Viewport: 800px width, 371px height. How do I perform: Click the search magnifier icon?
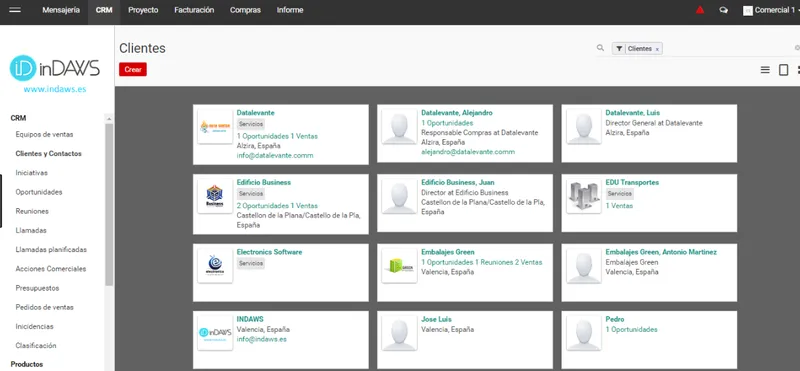coord(600,48)
